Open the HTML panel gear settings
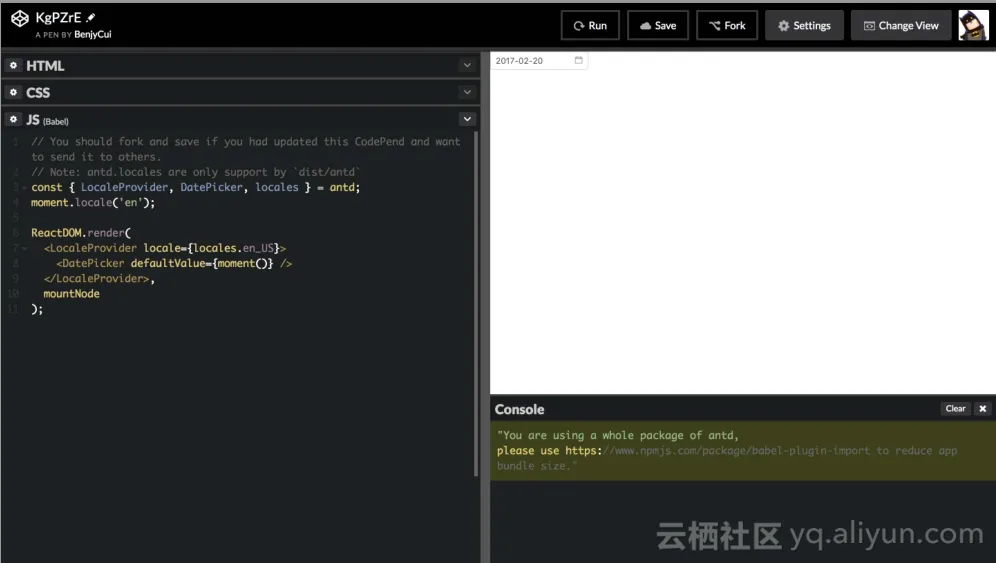 click(x=13, y=66)
